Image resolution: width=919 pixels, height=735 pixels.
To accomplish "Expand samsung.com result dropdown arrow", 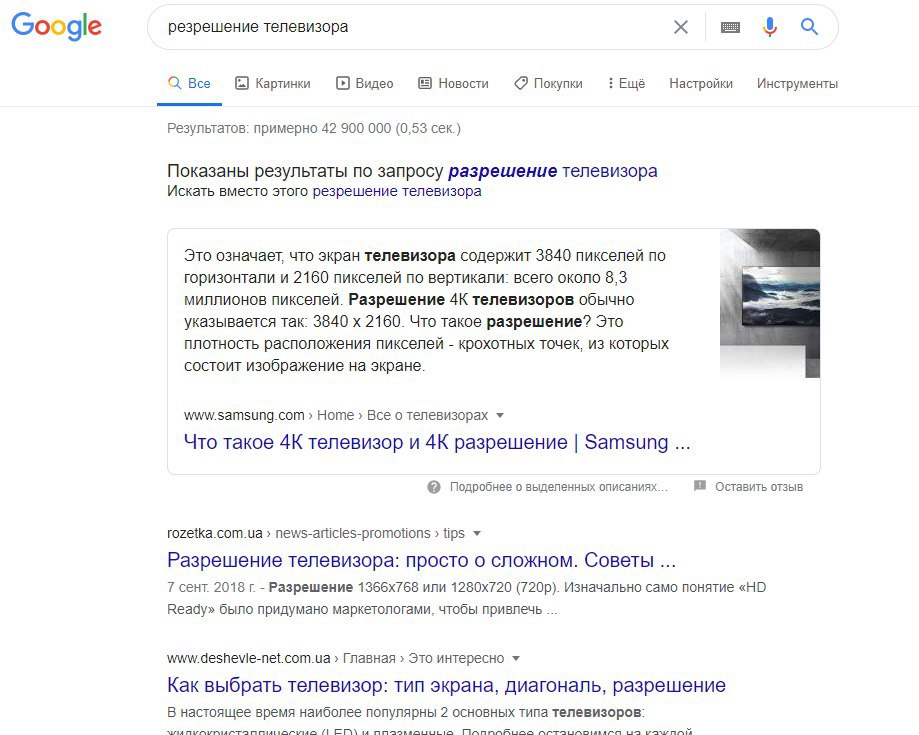I will click(500, 416).
